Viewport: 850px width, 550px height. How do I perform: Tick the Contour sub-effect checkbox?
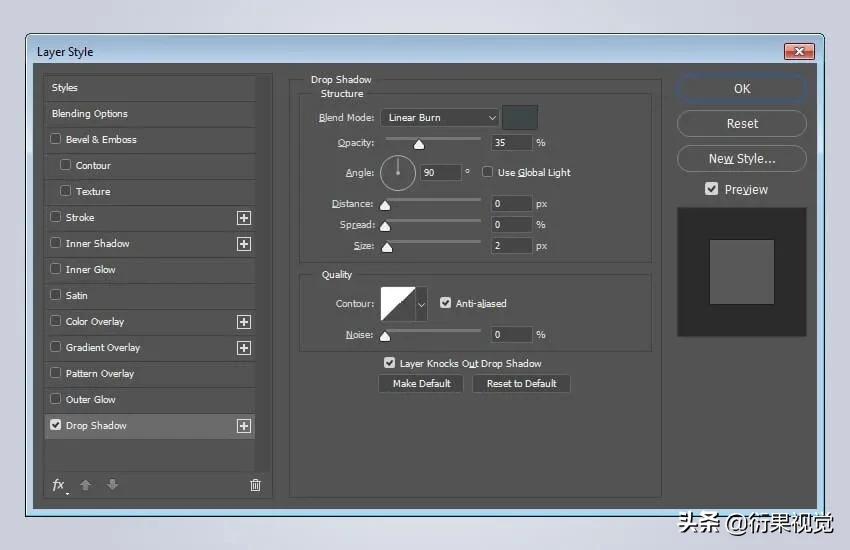tap(66, 165)
